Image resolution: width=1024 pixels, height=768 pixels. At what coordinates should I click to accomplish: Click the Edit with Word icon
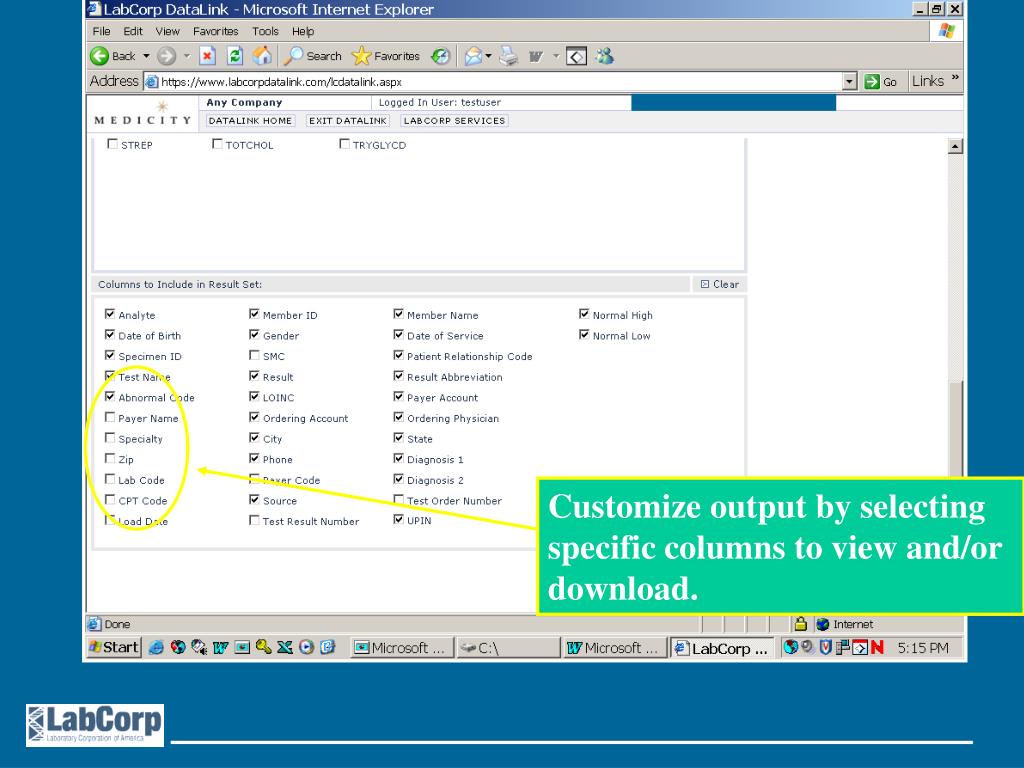536,57
